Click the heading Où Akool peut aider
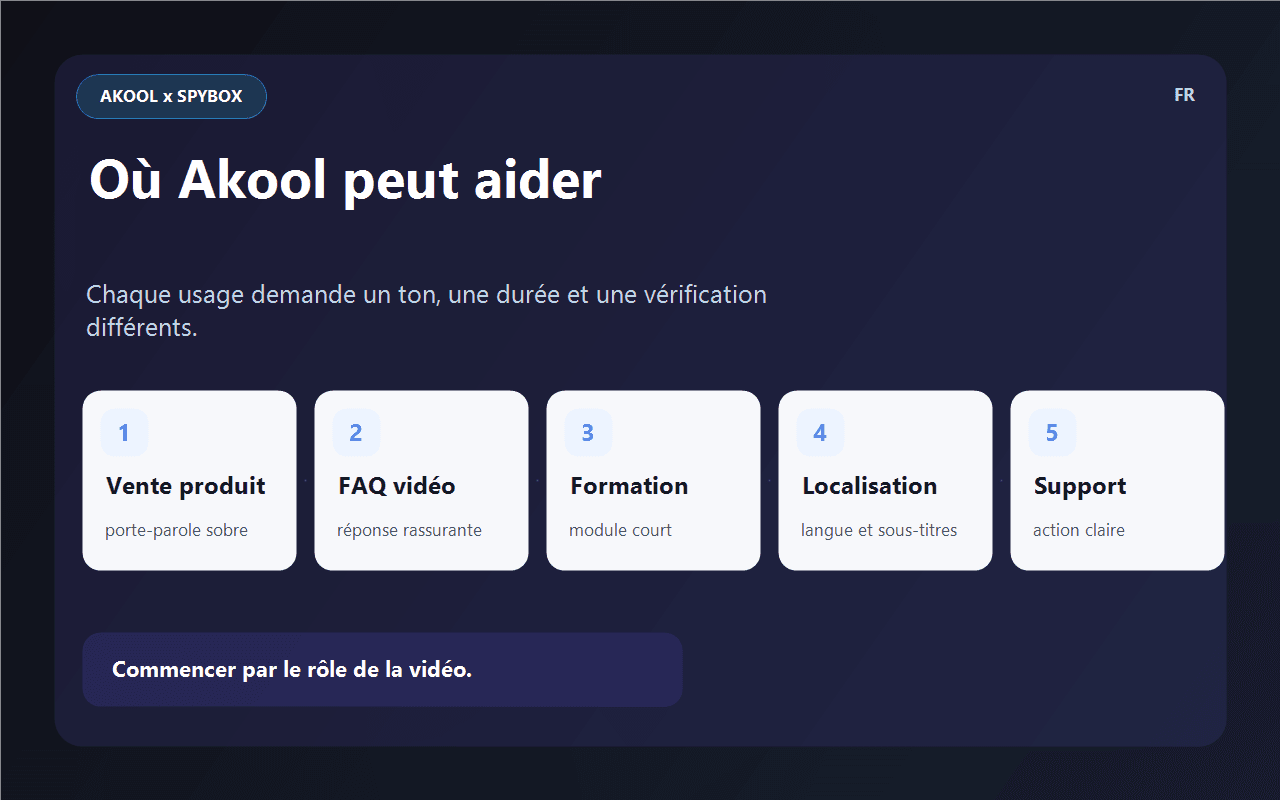 [x=345, y=181]
